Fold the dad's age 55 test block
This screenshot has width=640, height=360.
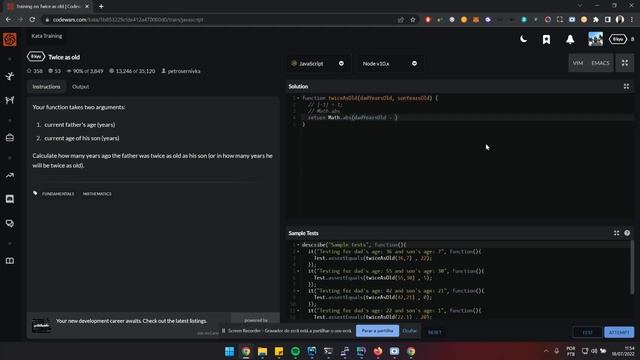pyautogui.click(x=298, y=271)
